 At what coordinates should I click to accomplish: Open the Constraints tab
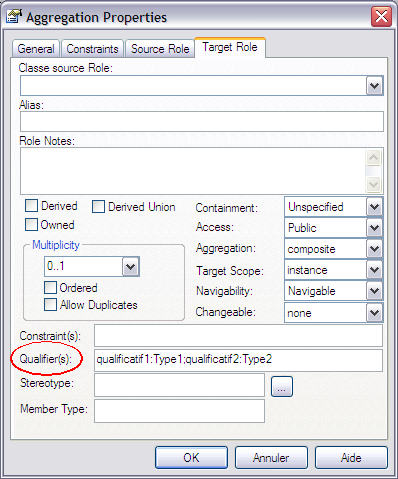click(92, 49)
